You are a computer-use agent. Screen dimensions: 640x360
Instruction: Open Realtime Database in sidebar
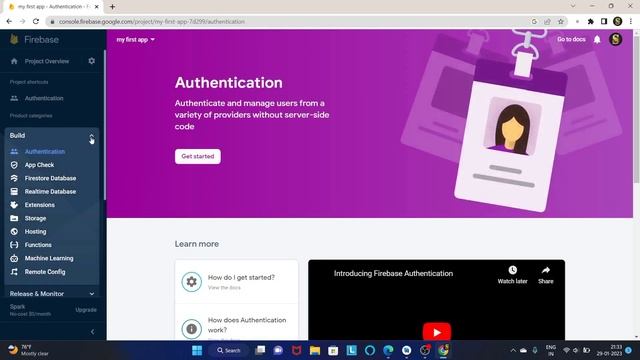[50, 191]
